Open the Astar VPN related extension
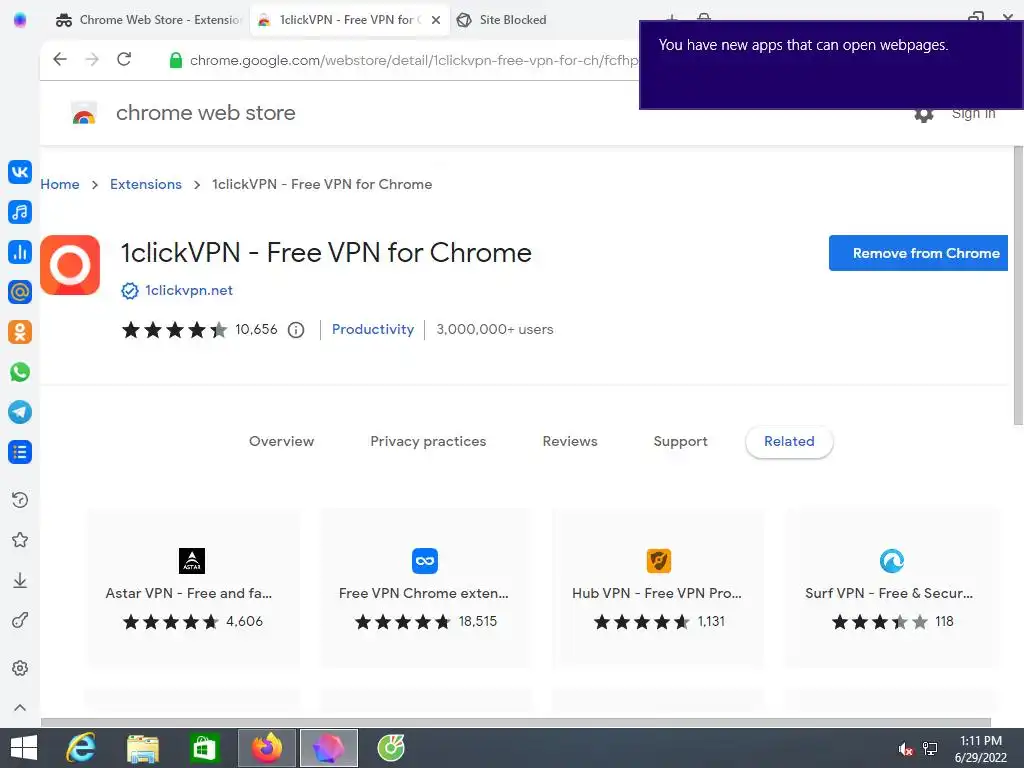 coord(193,588)
